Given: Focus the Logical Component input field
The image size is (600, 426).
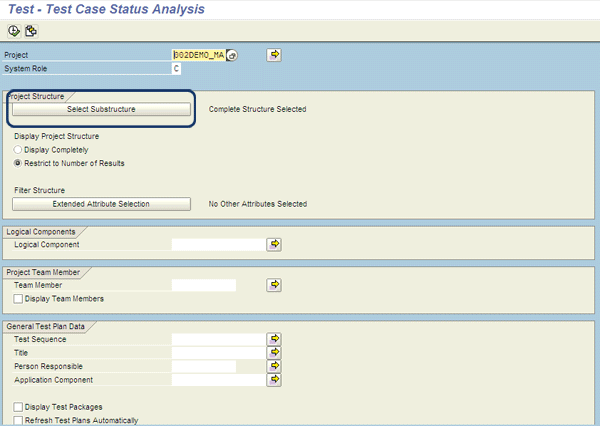Looking at the screenshot, I should tap(217, 244).
